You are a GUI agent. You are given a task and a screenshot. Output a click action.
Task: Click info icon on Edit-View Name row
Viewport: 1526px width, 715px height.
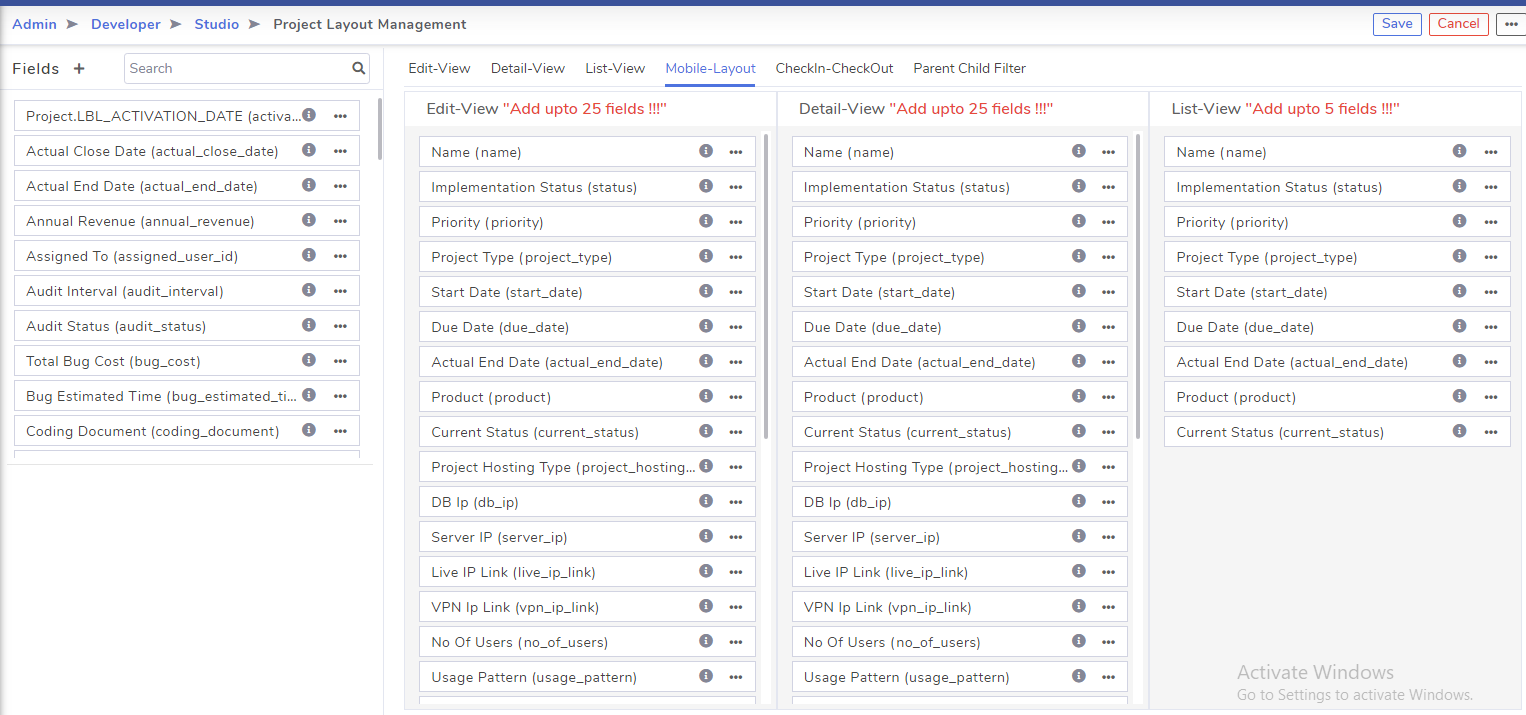[x=706, y=151]
